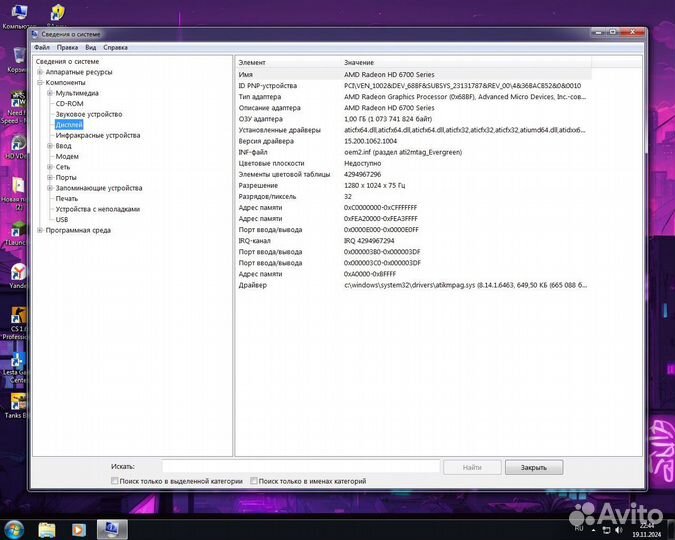Click the System Information taskbar icon
The width and height of the screenshot is (675, 540).
point(110,528)
